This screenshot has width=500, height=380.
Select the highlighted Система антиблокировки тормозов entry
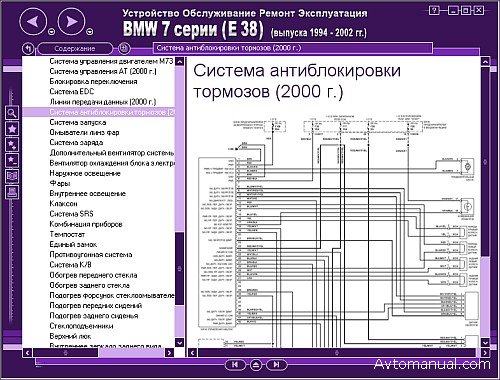pyautogui.click(x=99, y=112)
